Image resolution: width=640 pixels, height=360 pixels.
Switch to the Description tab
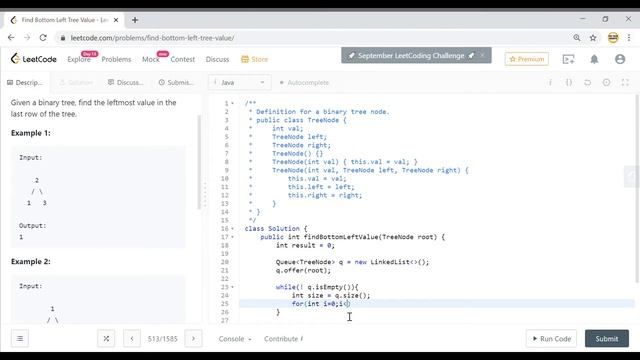tap(25, 82)
